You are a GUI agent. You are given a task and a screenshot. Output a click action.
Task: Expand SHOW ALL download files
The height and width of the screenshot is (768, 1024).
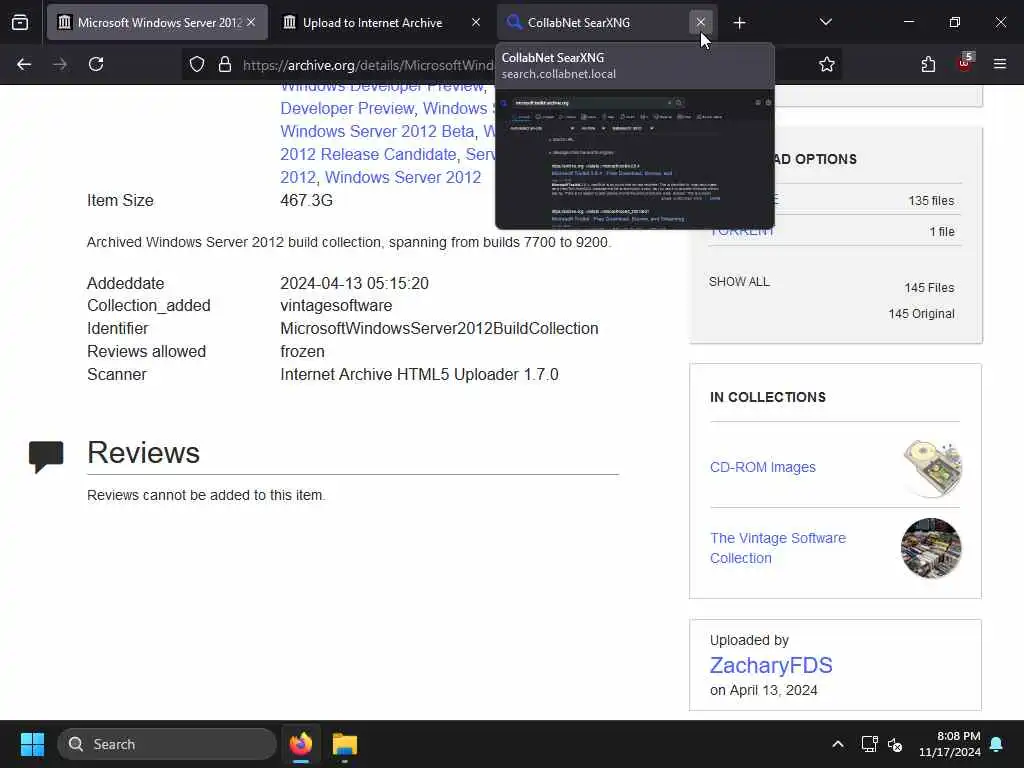pyautogui.click(x=739, y=282)
